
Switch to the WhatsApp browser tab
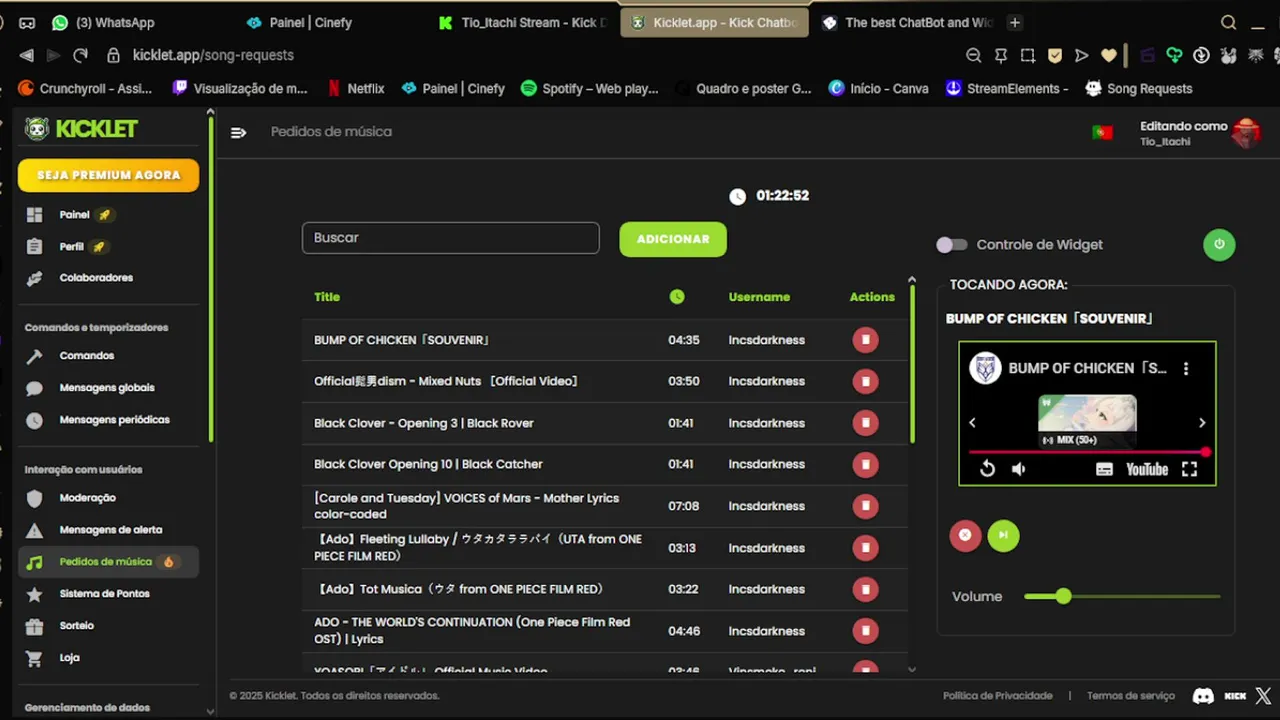104,22
